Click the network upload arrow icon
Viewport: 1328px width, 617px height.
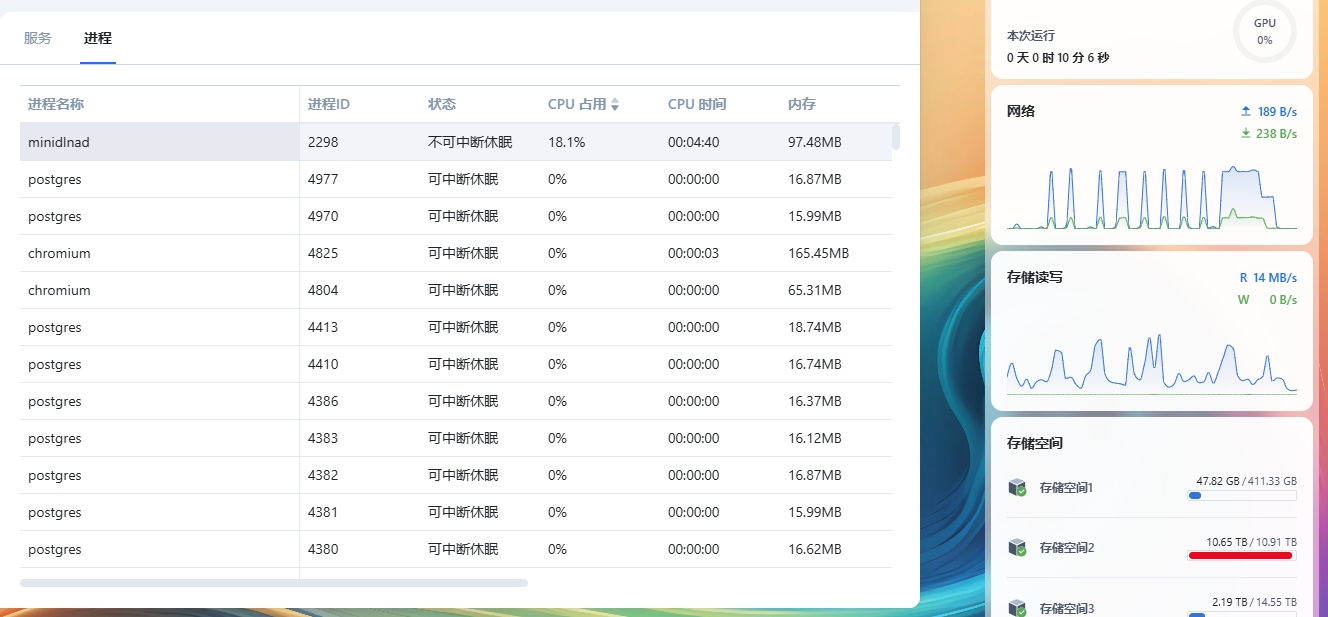pos(1245,111)
